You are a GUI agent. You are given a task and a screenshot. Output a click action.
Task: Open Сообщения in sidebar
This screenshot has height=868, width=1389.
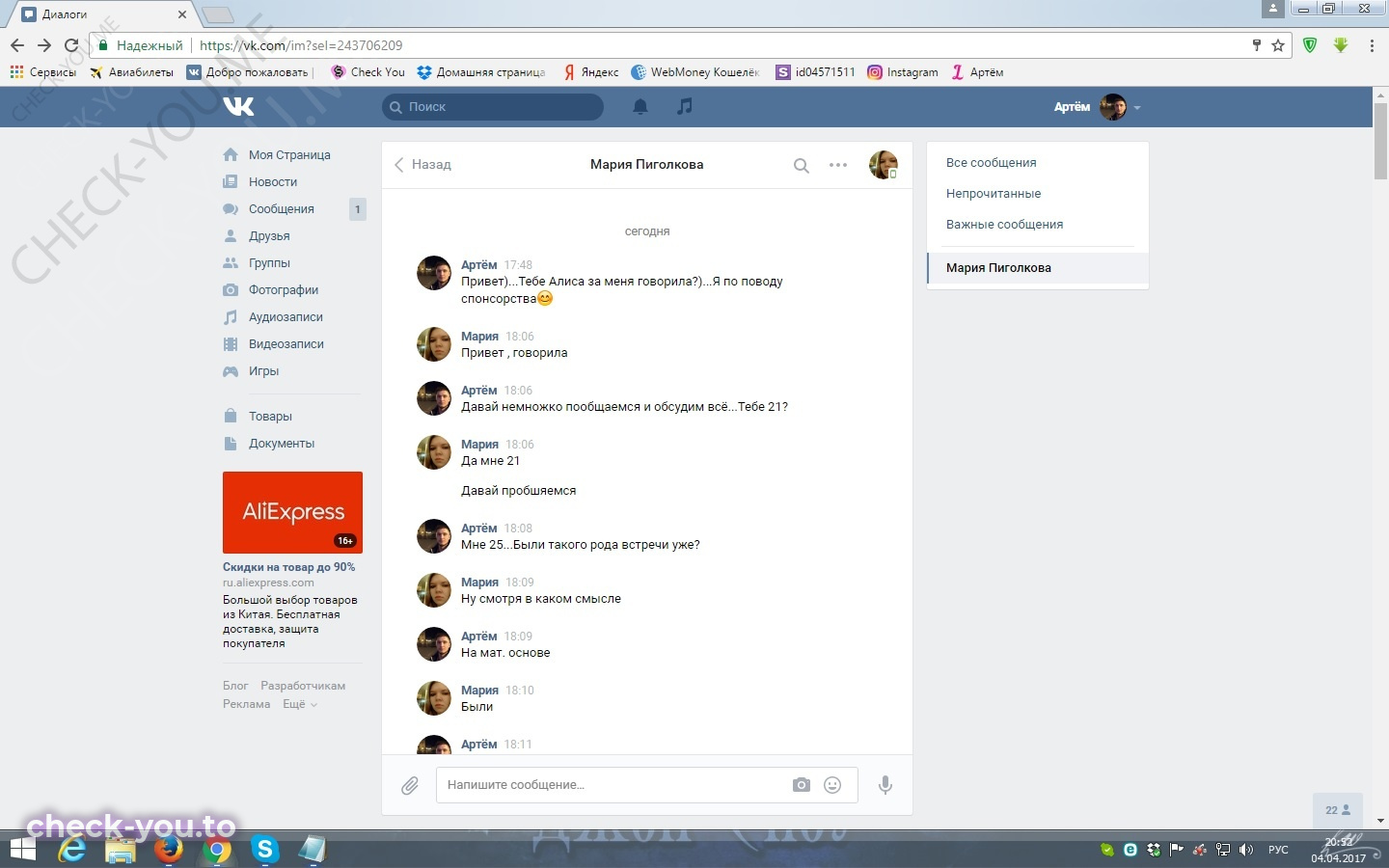[282, 208]
